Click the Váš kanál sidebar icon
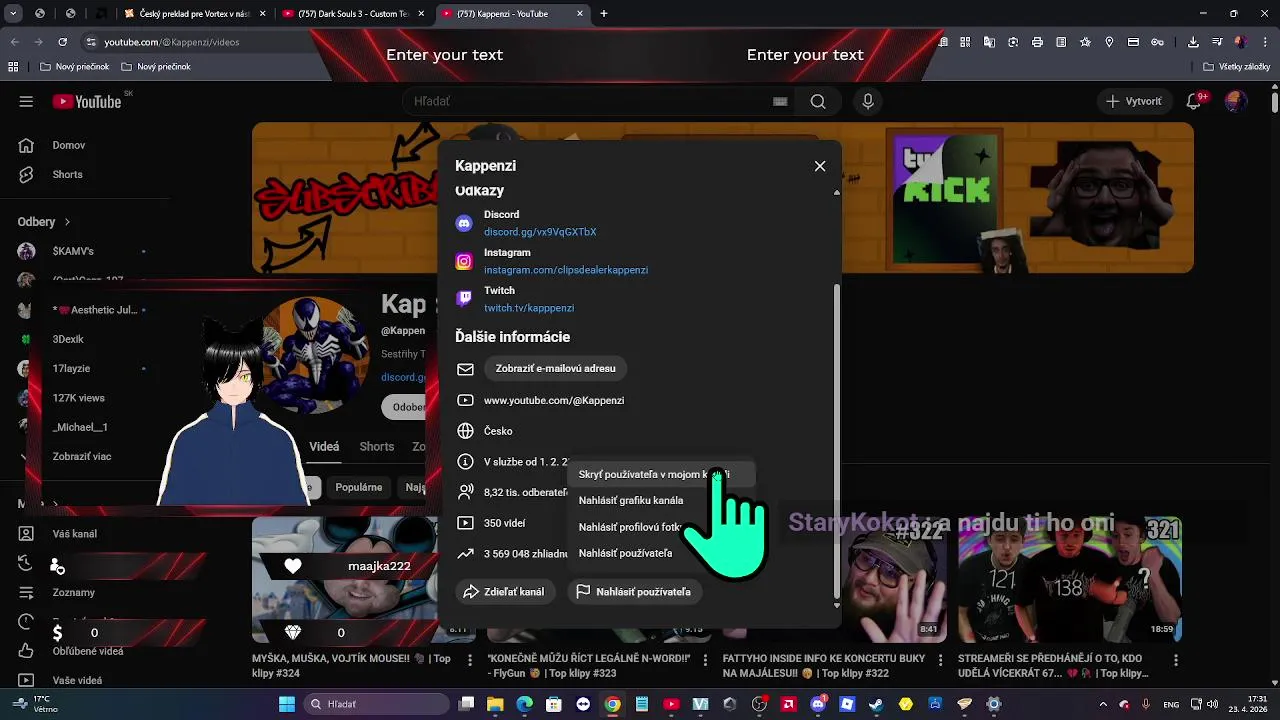 (x=26, y=534)
